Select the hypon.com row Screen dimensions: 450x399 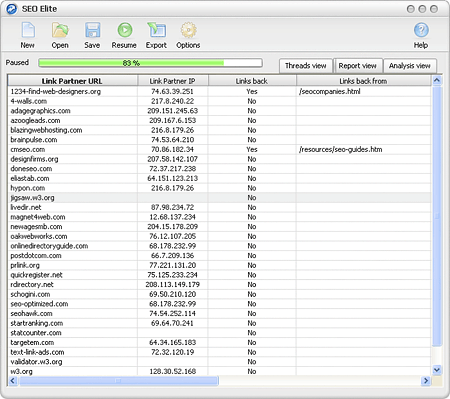[x=219, y=188]
